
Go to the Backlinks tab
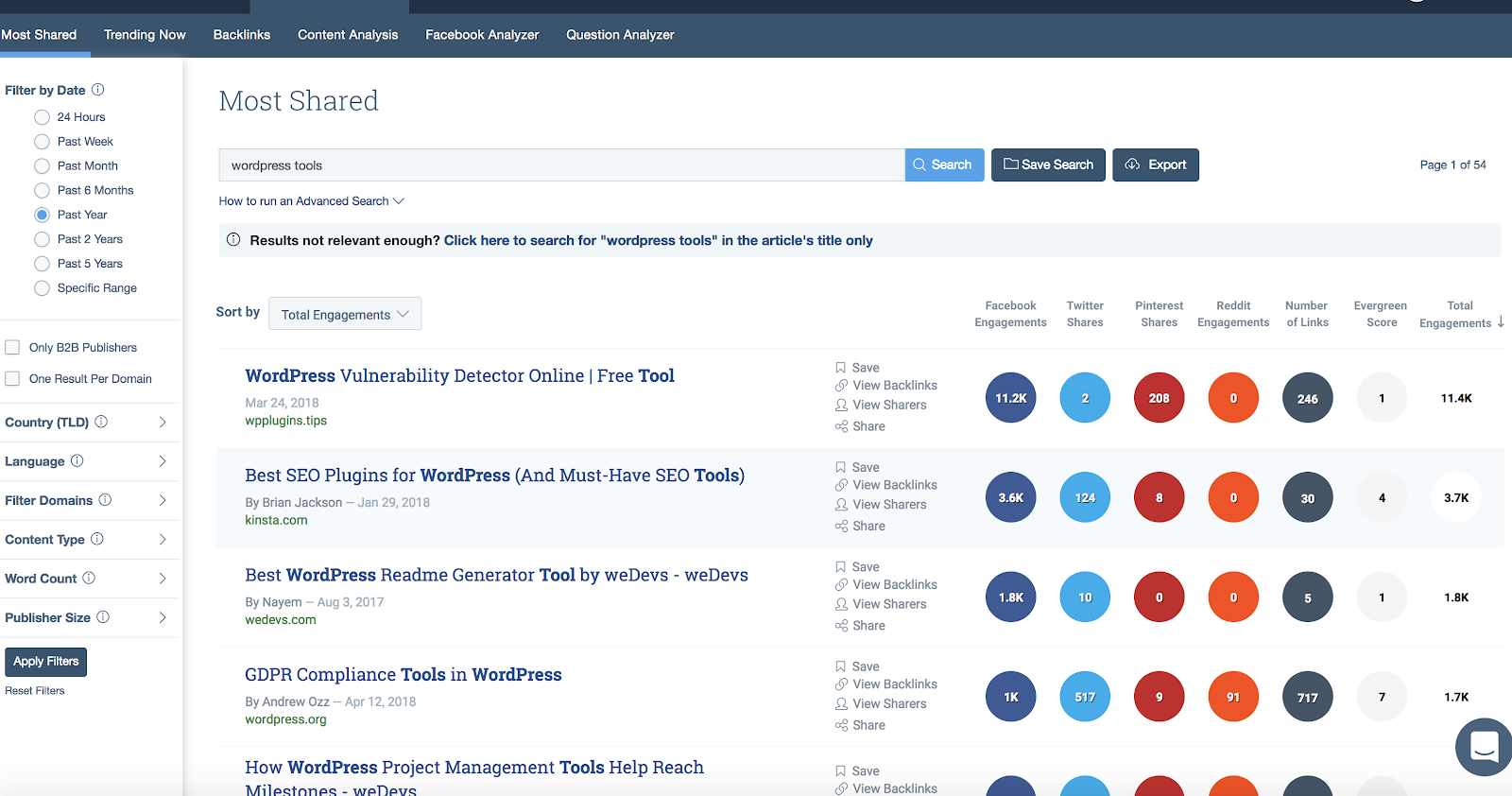click(x=242, y=35)
